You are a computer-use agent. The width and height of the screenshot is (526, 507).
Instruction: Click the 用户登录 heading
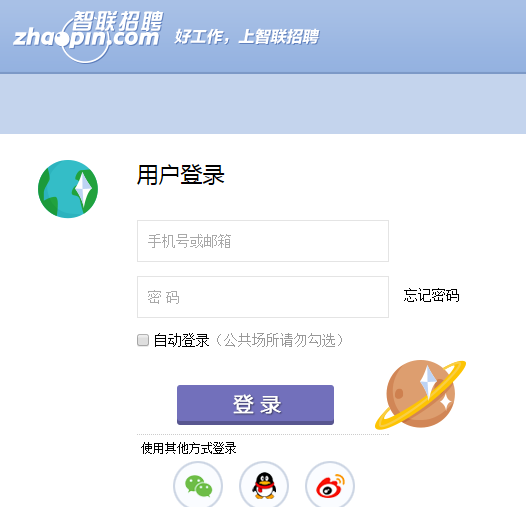pyautogui.click(x=180, y=175)
